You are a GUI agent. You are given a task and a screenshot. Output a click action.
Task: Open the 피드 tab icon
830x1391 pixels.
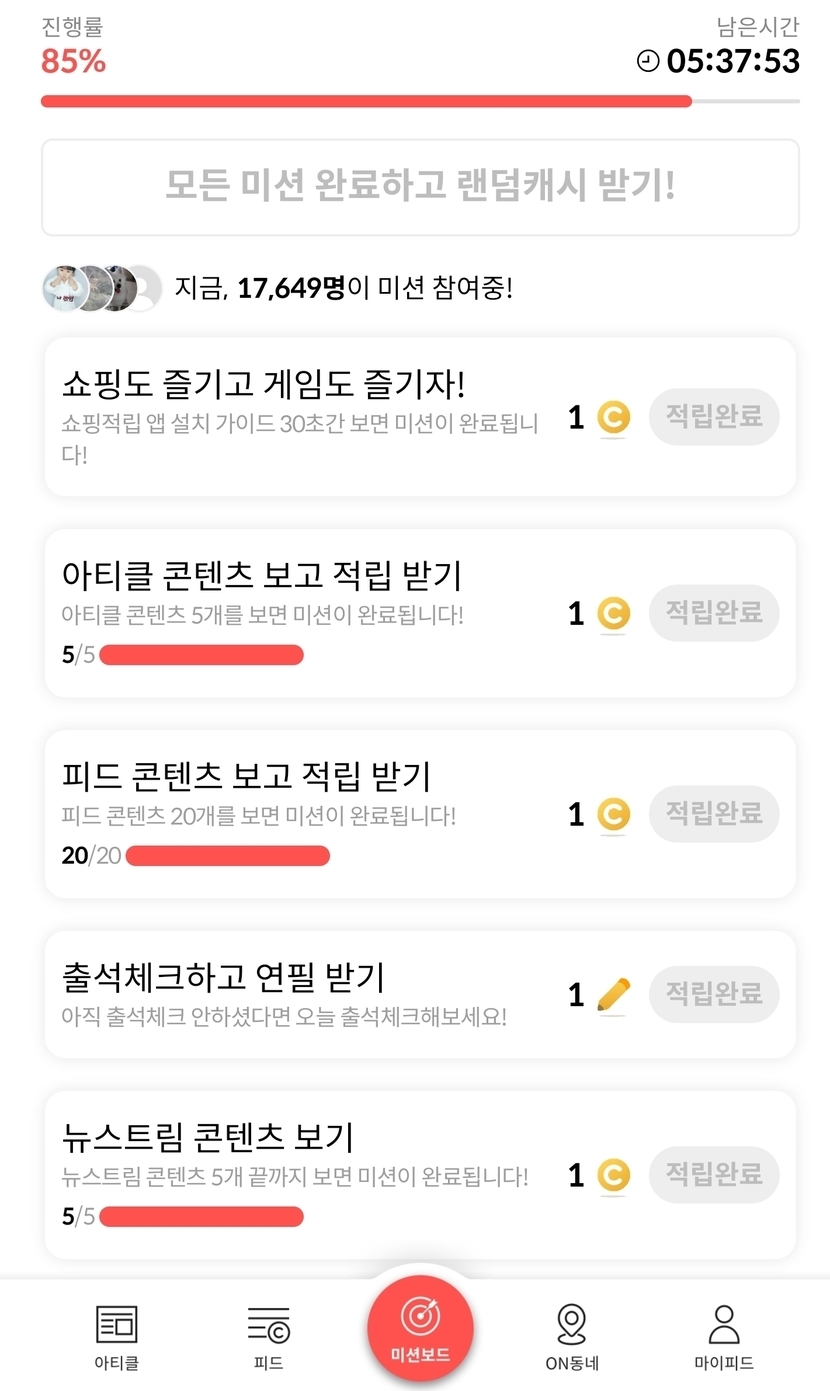268,1324
